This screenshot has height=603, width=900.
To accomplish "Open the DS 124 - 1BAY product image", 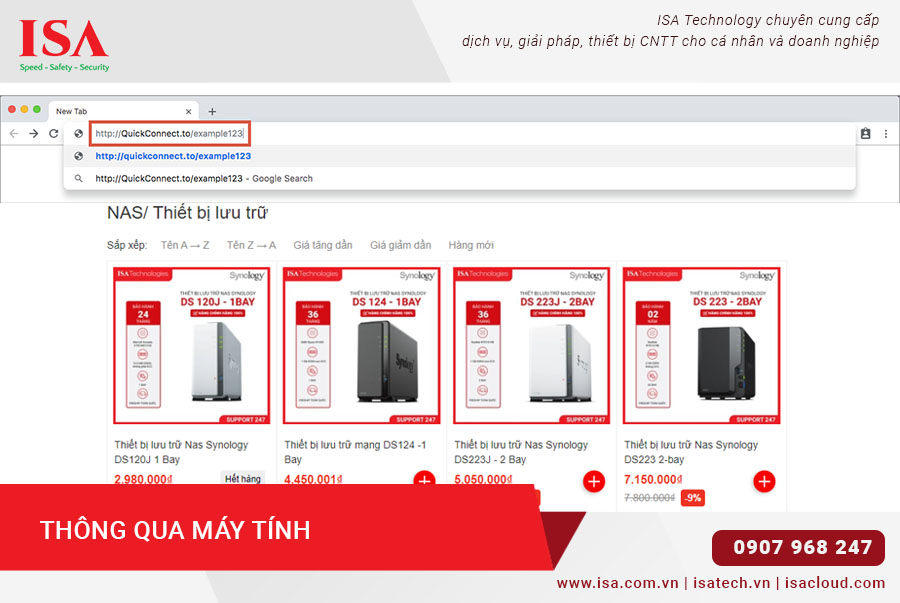I will pos(362,345).
